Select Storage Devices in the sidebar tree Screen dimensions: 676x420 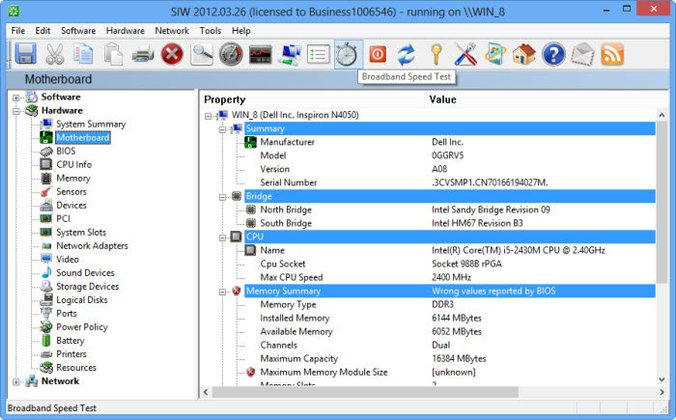(87, 286)
